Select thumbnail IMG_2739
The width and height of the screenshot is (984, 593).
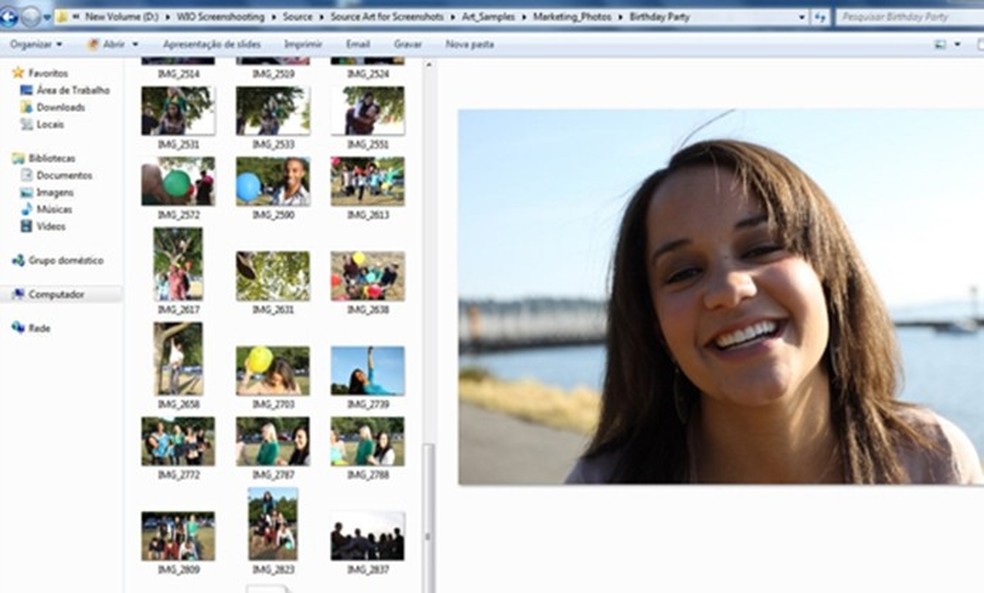tap(368, 371)
